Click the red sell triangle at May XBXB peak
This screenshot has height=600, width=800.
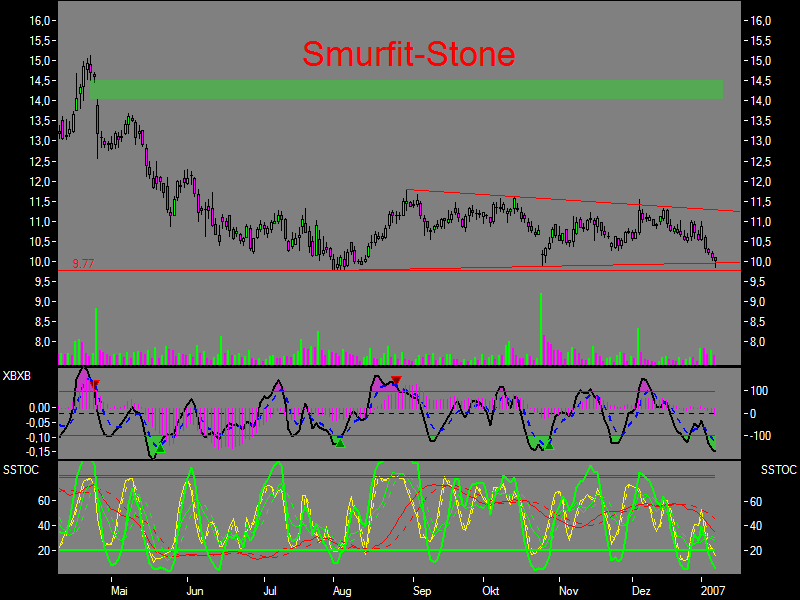tap(96, 384)
